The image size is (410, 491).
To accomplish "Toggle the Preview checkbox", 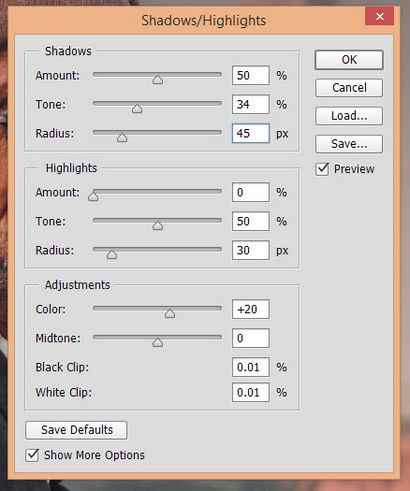I will 322,169.
